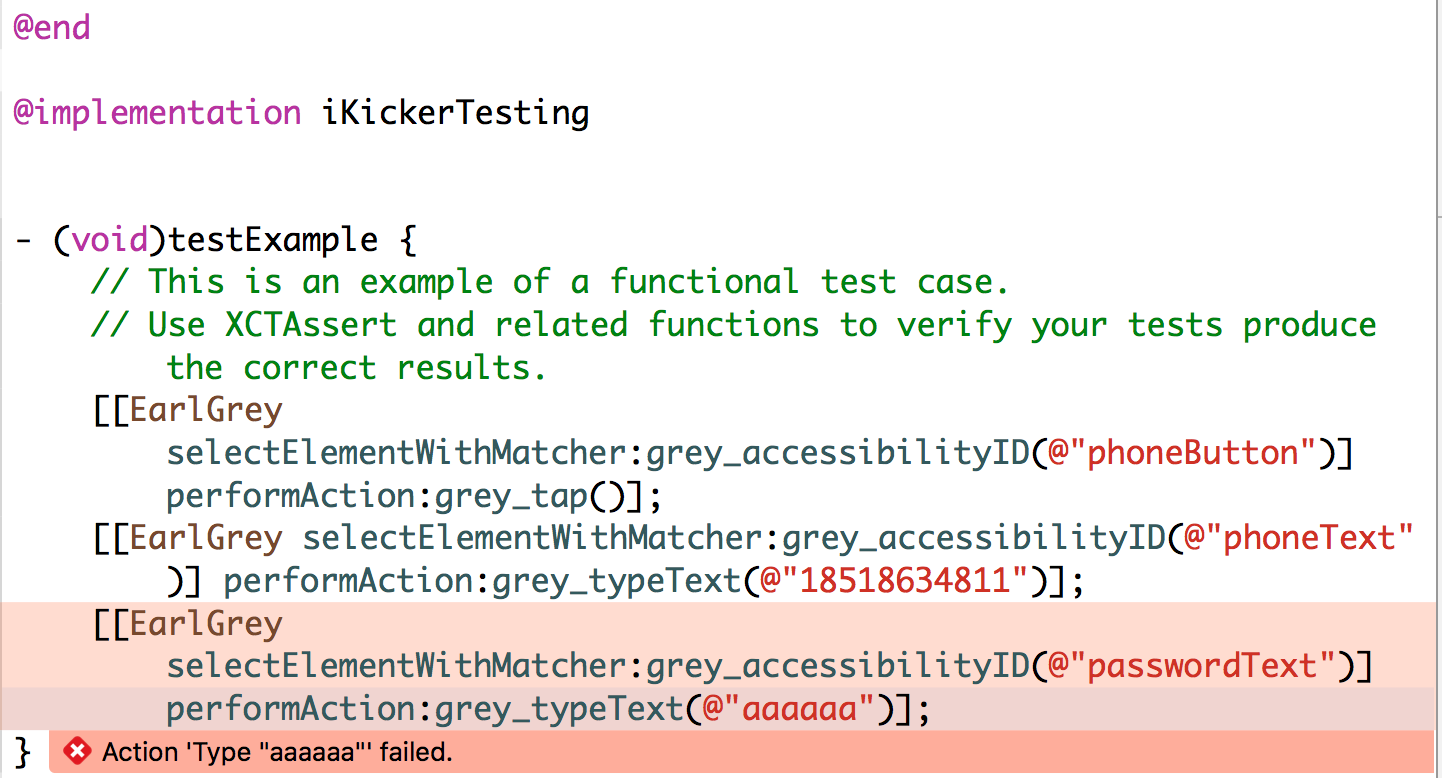Select the iKickerTesting class name
Viewport: 1442px width, 778px height.
tap(455, 113)
